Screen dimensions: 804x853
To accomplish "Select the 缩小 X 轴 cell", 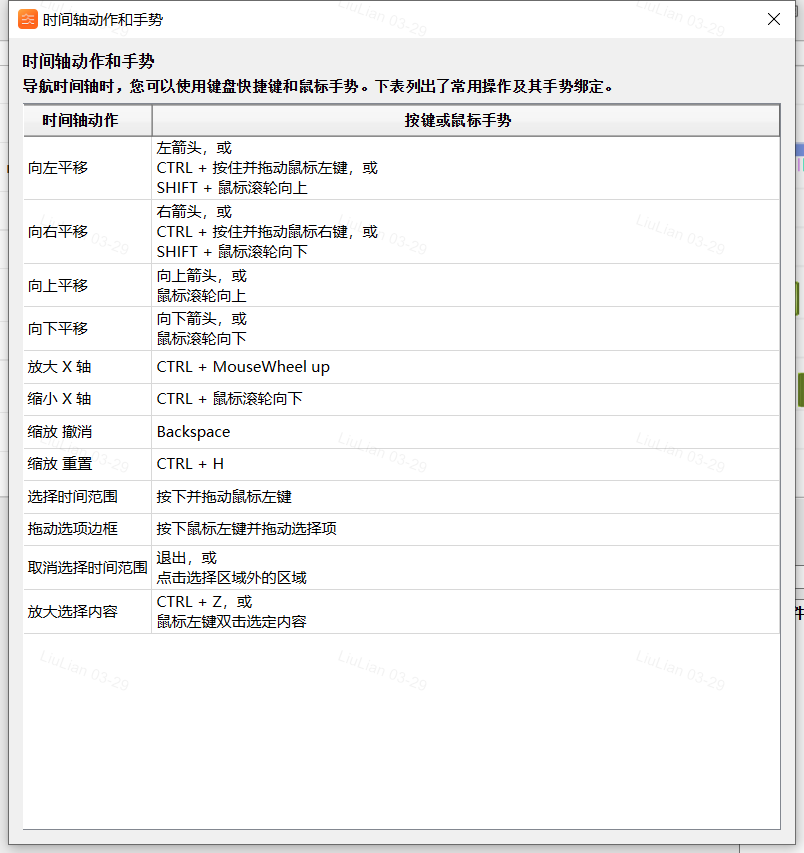I will [88, 399].
